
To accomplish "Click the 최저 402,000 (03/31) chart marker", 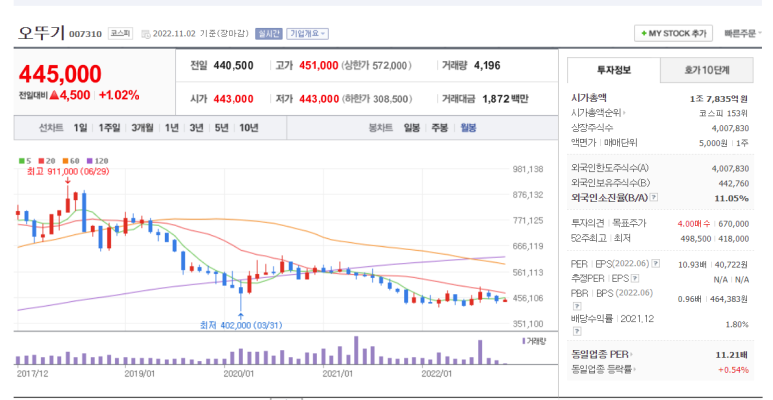I will 241,325.
